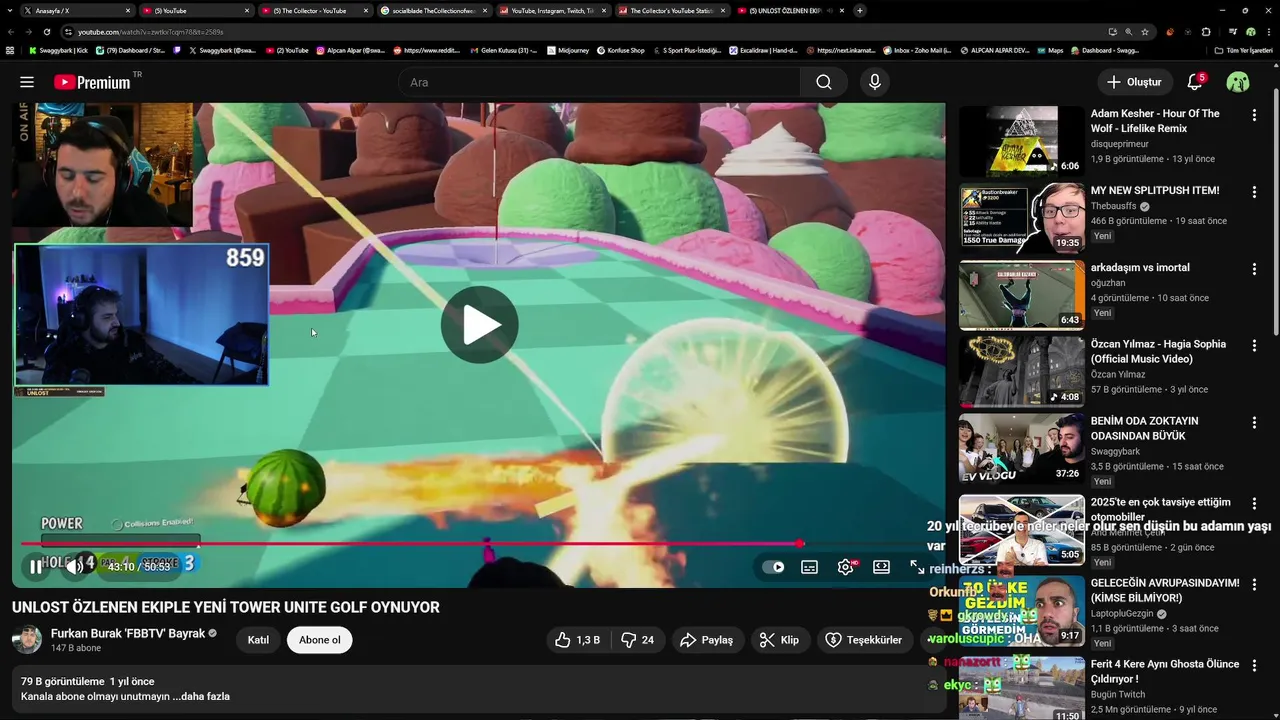Open the channel avatar of Furkan Burak
Image resolution: width=1280 pixels, height=720 pixels.
tap(27, 640)
